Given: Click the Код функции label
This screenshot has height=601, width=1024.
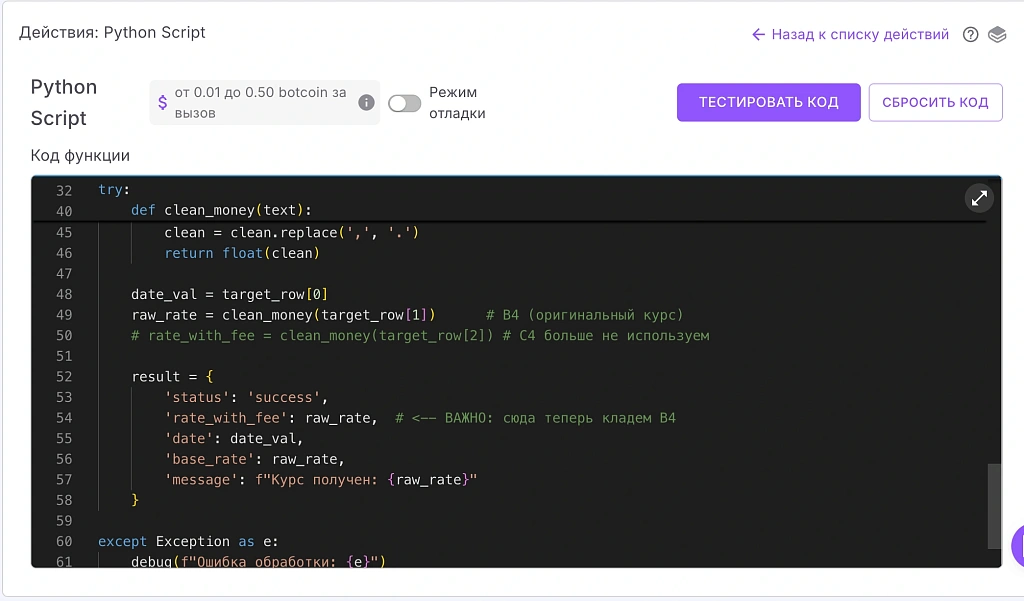Looking at the screenshot, I should point(80,155).
